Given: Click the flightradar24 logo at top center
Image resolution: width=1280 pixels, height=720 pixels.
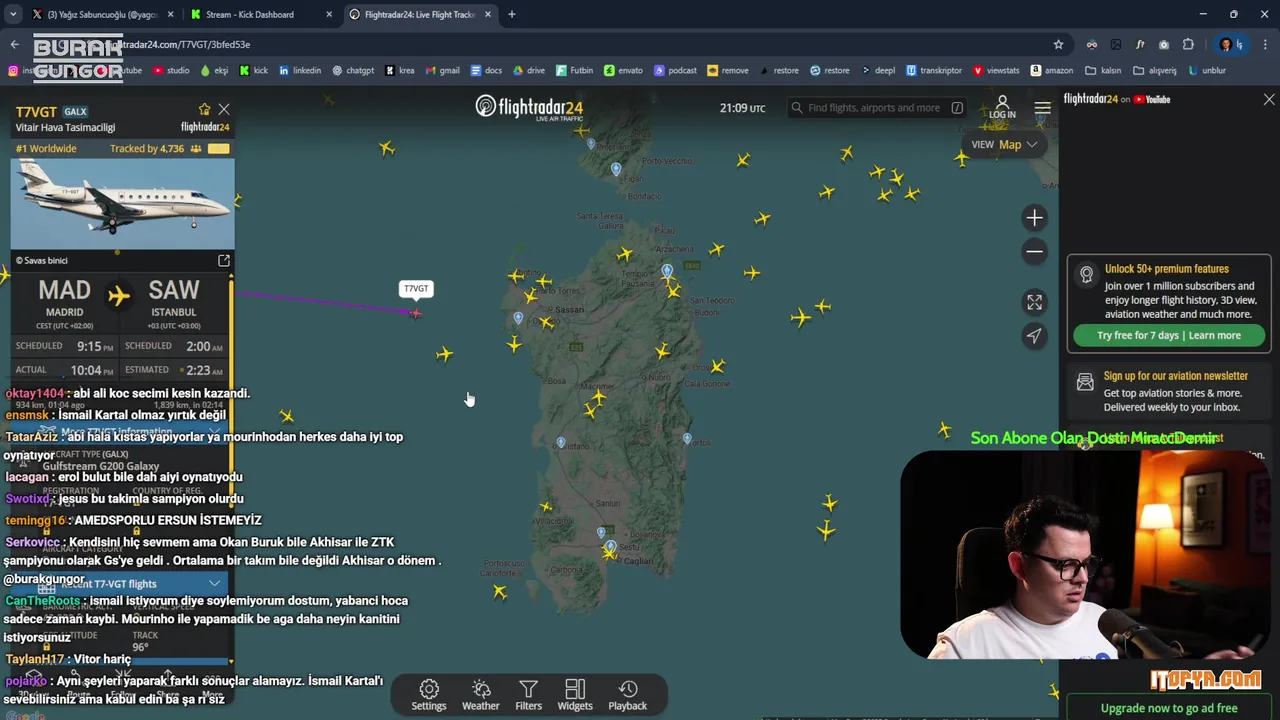Looking at the screenshot, I should click(529, 108).
